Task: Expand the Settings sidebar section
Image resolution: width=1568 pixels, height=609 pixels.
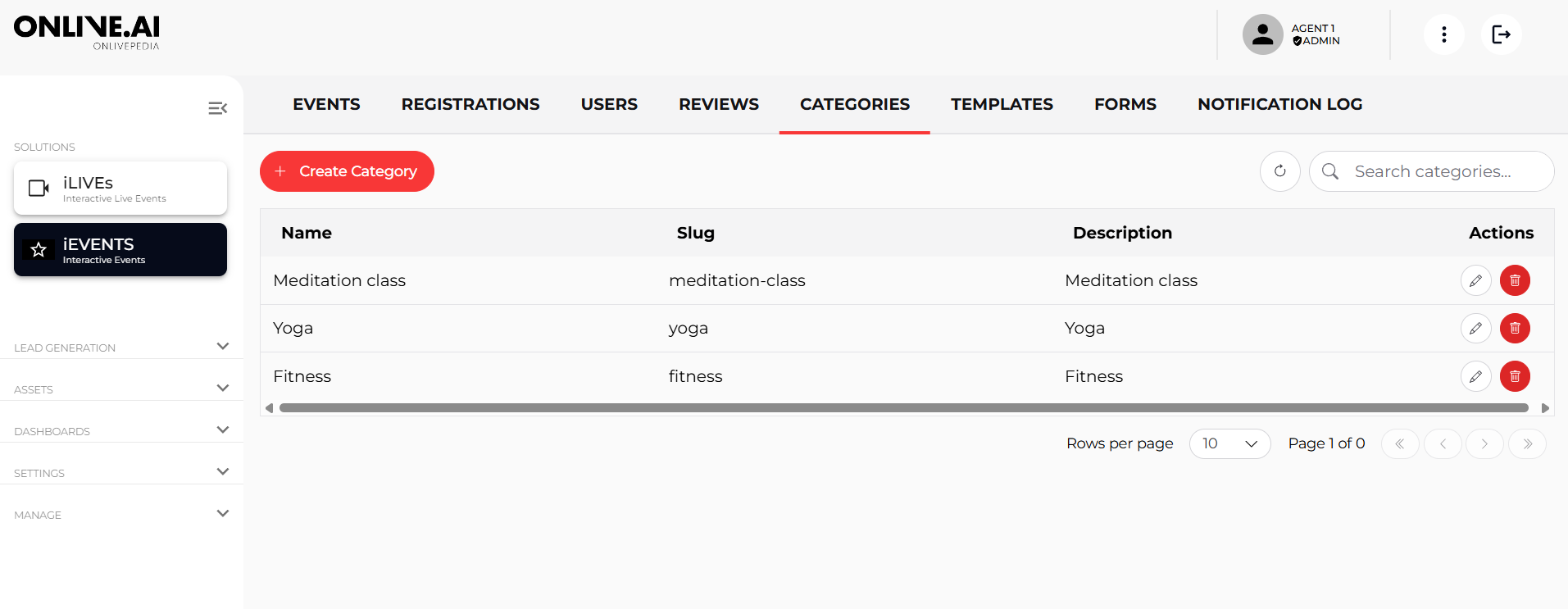Action: pyautogui.click(x=222, y=471)
